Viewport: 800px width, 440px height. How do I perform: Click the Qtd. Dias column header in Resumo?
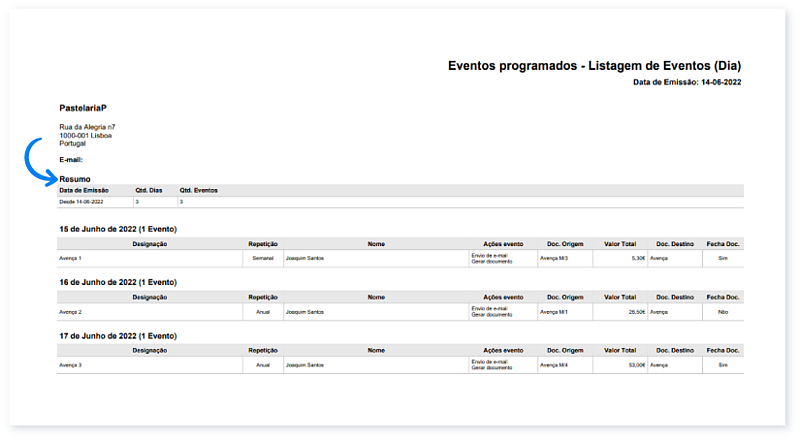[149, 189]
